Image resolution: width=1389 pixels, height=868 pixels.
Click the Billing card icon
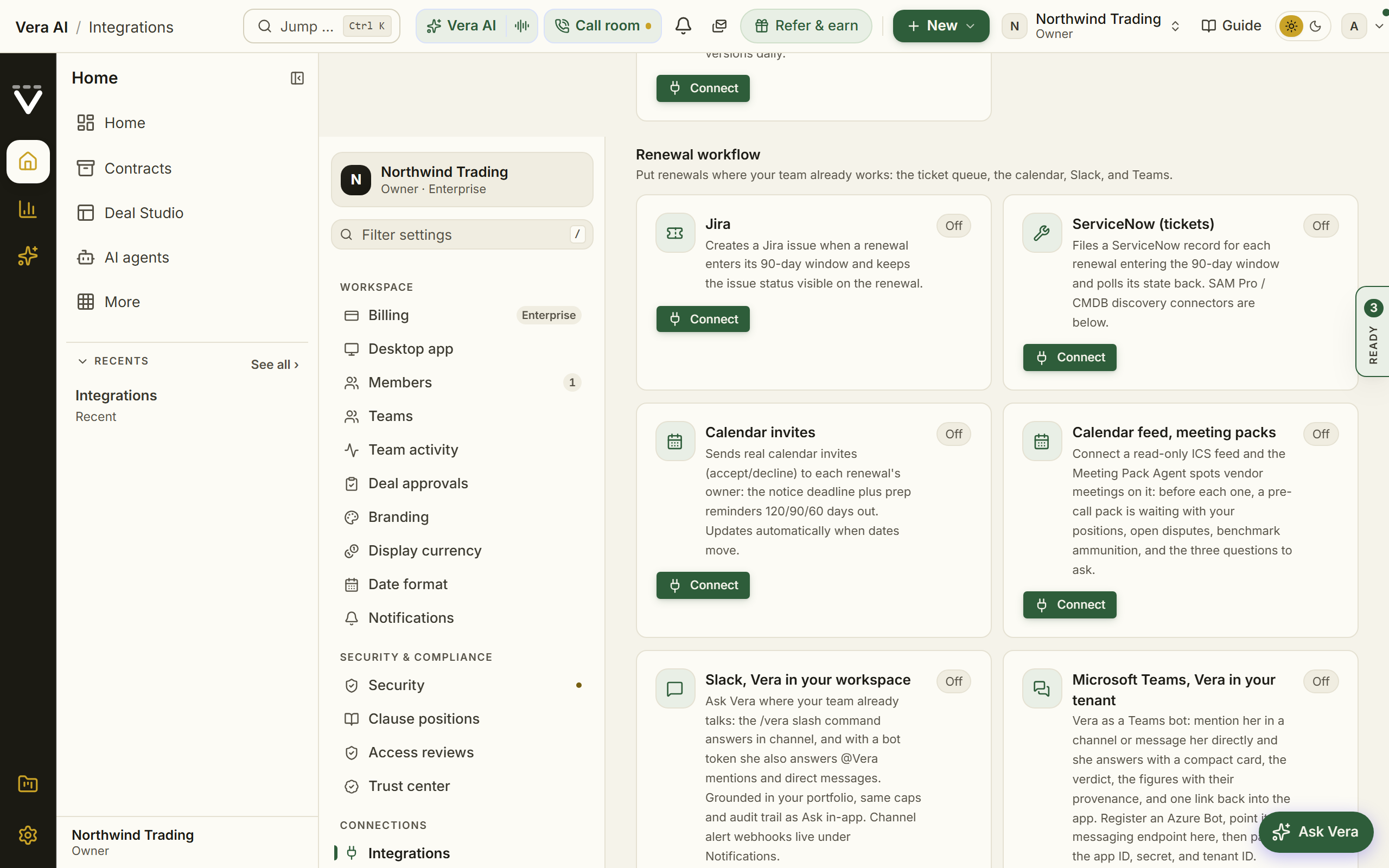[x=351, y=316]
